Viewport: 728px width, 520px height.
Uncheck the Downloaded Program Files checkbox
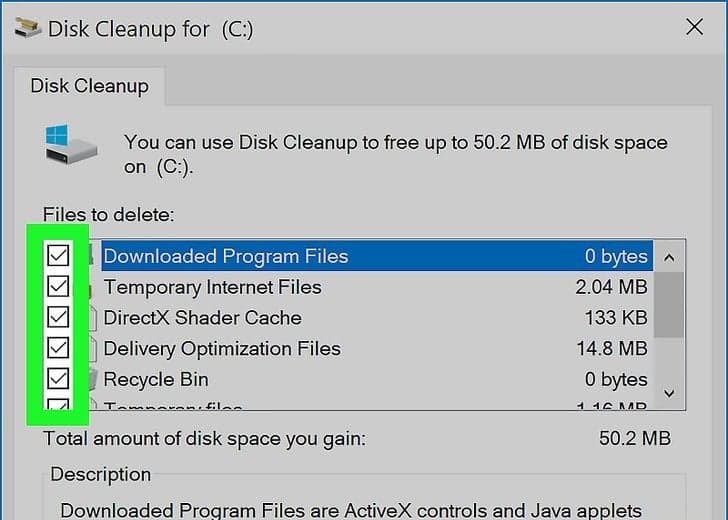click(58, 256)
